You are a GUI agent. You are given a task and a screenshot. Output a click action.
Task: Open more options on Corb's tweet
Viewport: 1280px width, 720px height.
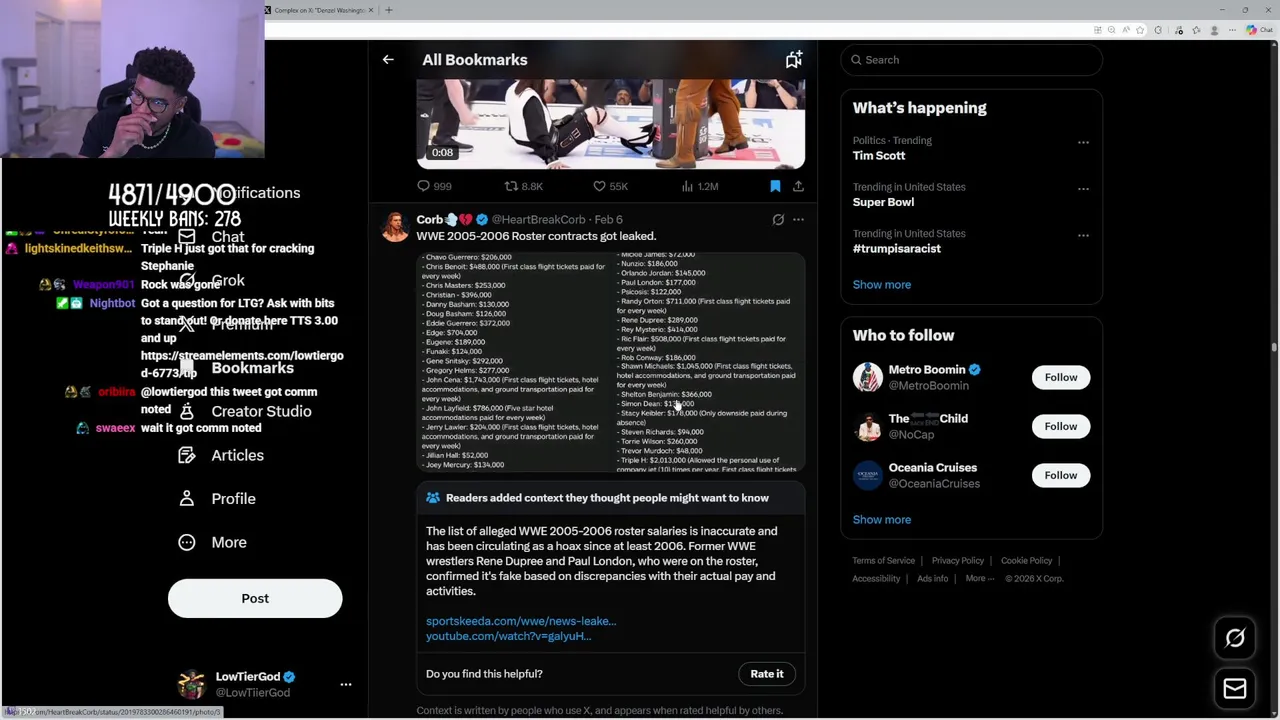(798, 219)
